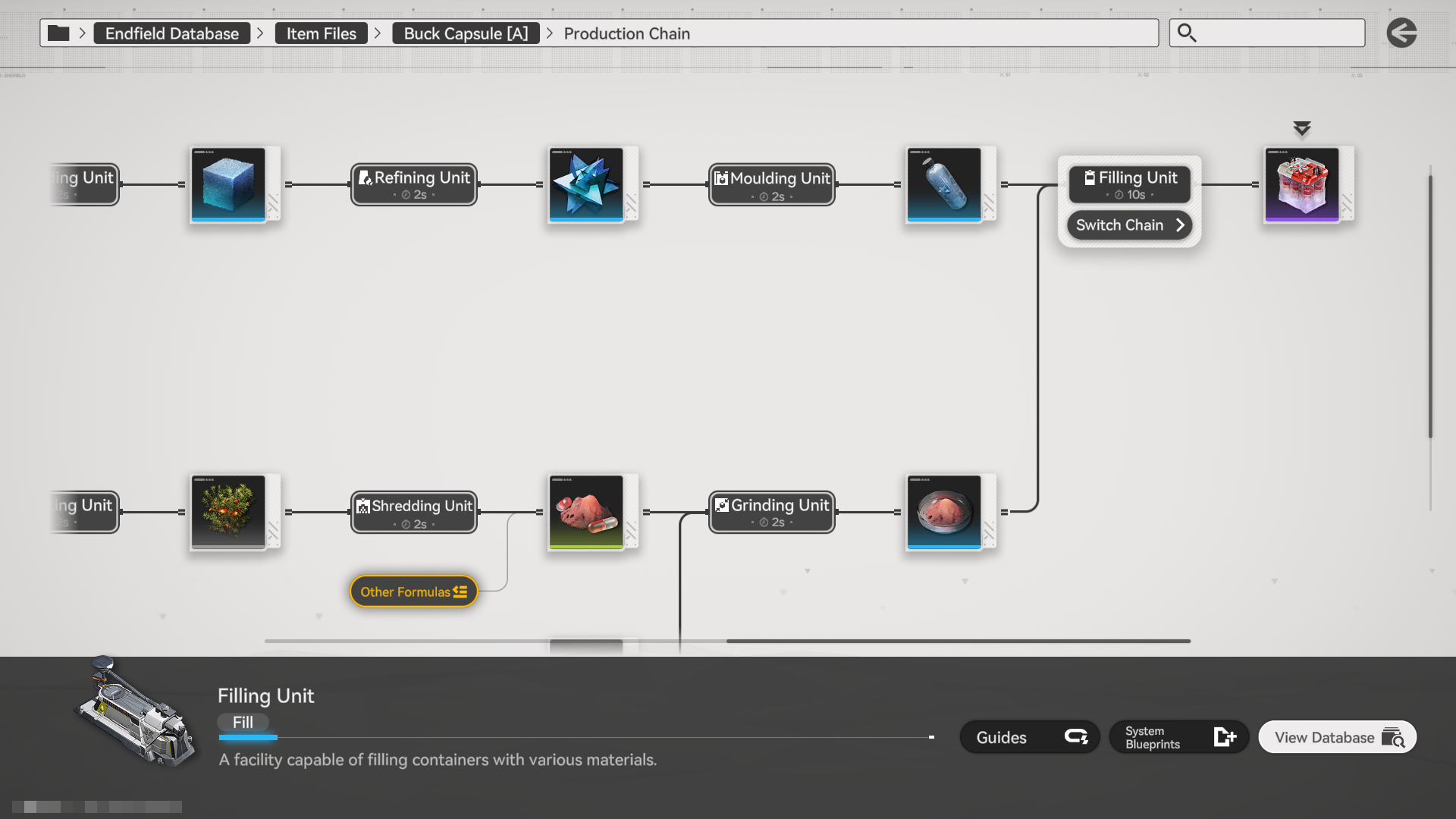Select the pink powder dish icon

[x=944, y=512]
